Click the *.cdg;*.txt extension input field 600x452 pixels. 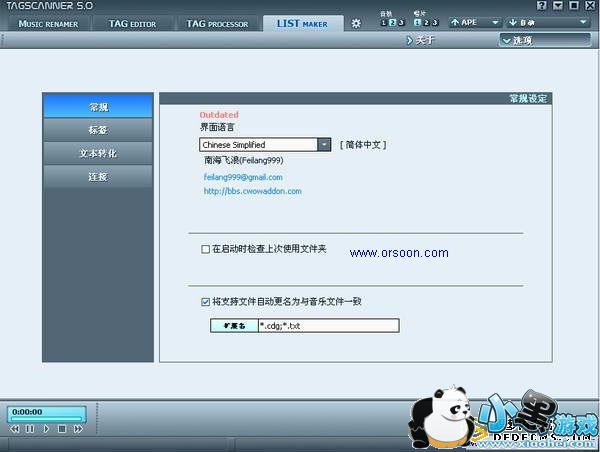[328, 326]
